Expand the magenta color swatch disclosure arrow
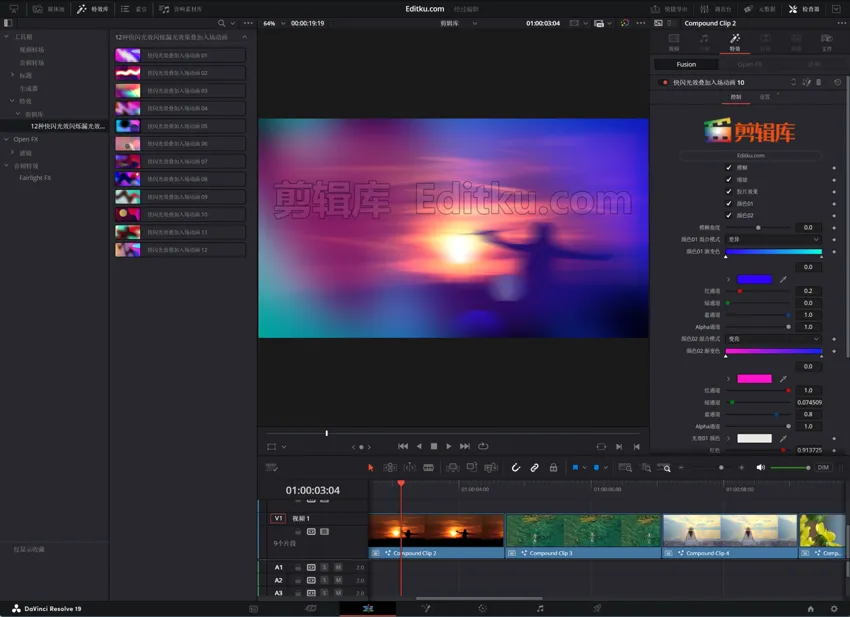This screenshot has height=617, width=850. click(729, 378)
